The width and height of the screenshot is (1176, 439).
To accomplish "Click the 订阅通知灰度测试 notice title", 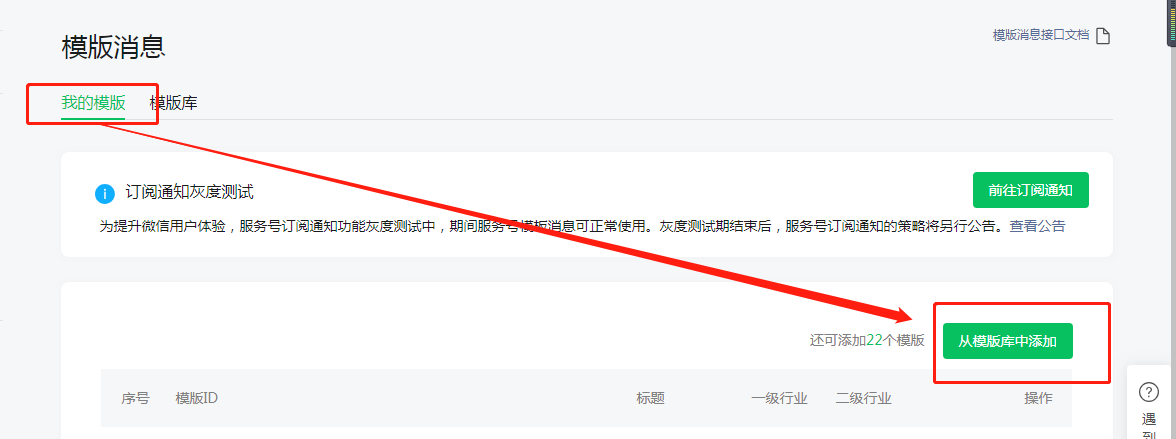I will point(189,192).
